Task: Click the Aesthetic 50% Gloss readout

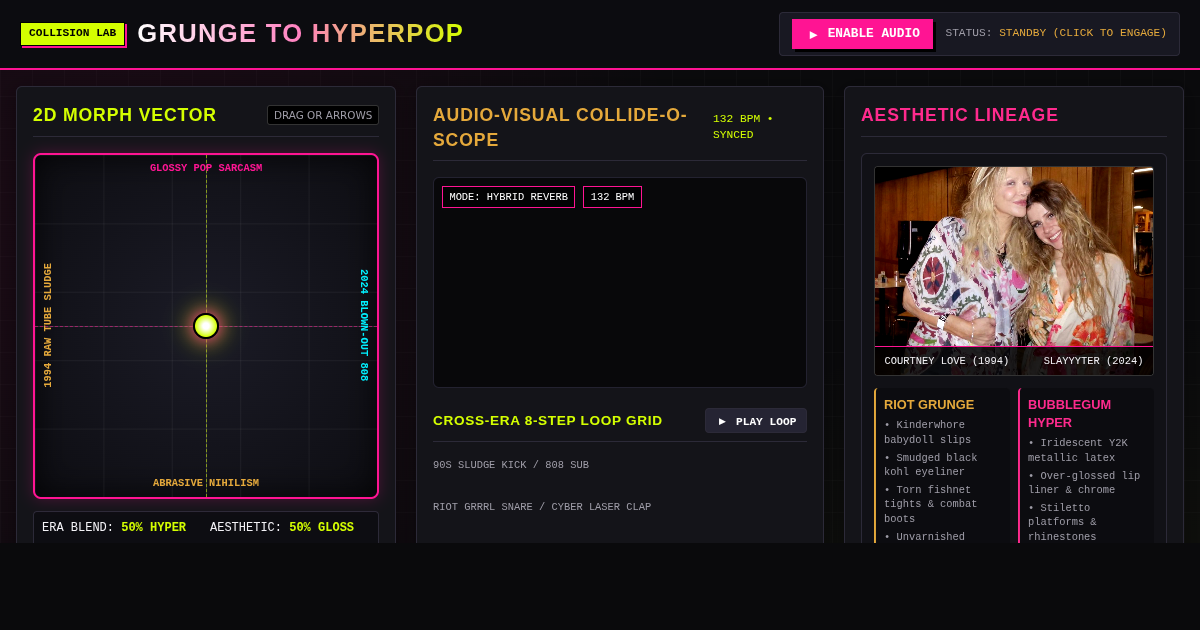Action: (x=282, y=528)
